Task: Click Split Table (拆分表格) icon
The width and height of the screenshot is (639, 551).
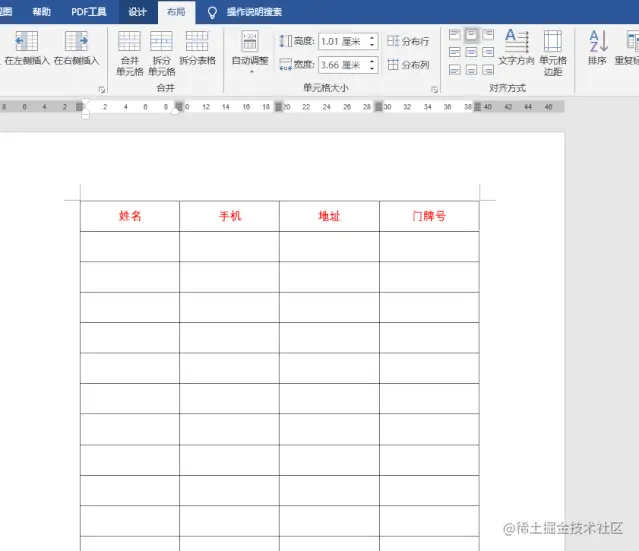Action: click(197, 48)
